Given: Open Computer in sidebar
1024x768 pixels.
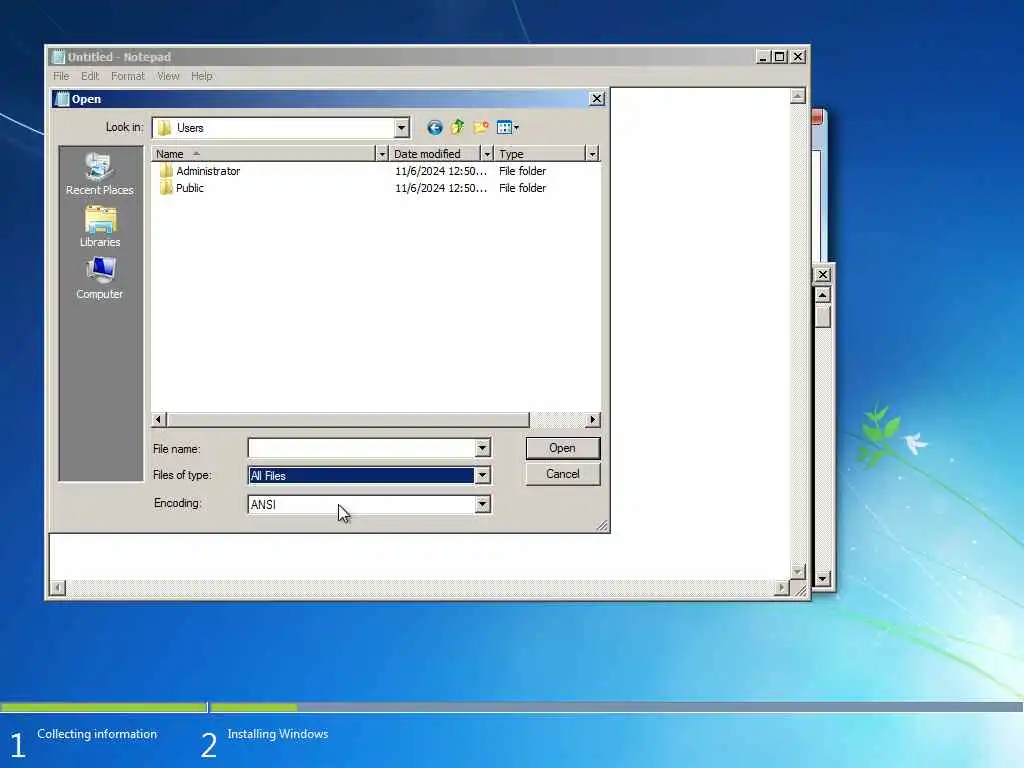Looking at the screenshot, I should pyautogui.click(x=99, y=278).
